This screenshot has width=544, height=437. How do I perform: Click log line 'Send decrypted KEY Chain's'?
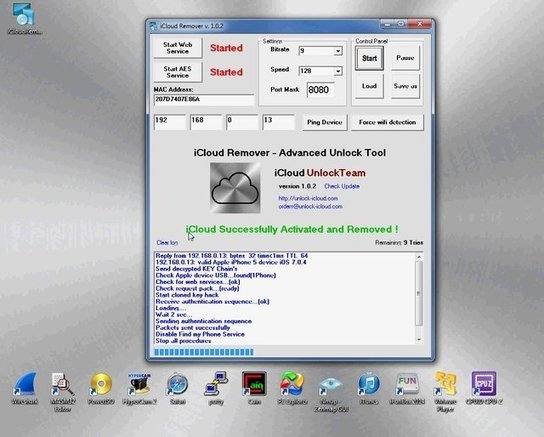(196, 269)
